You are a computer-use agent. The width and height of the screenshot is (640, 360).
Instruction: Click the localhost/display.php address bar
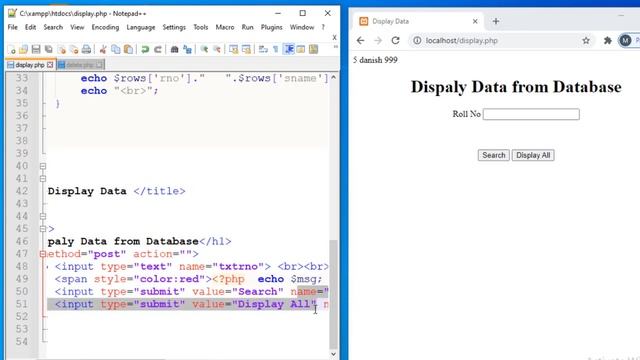coord(501,40)
